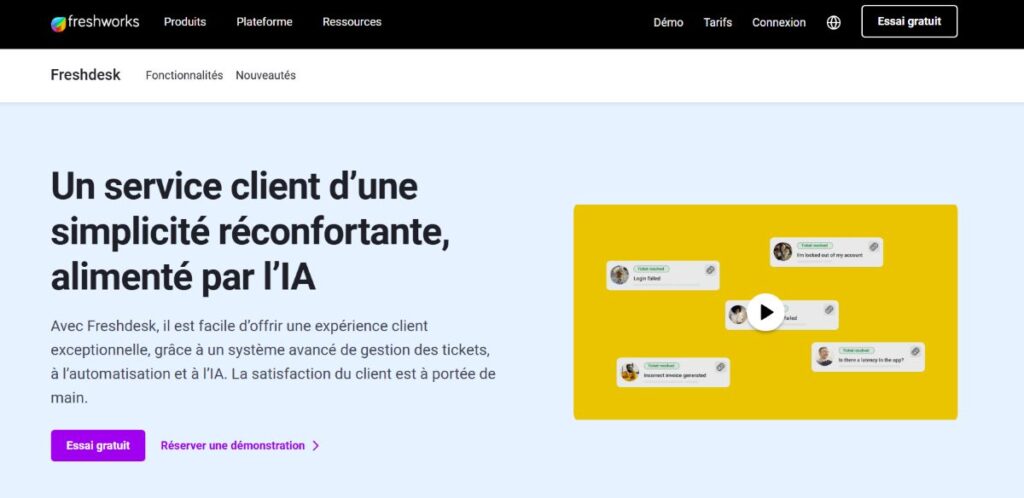1024x498 pixels.
Task: Play the Freshdesk demo video
Action: (x=765, y=312)
